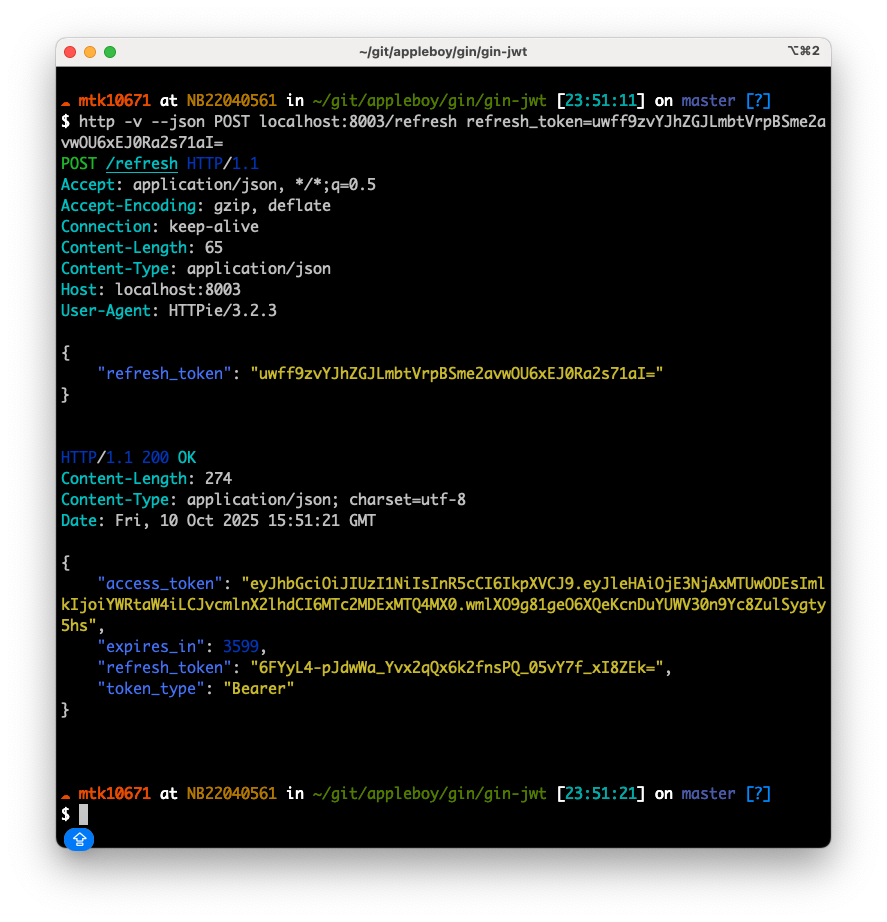
Task: Click the response Content-Length: 274 line
Action: (x=146, y=479)
